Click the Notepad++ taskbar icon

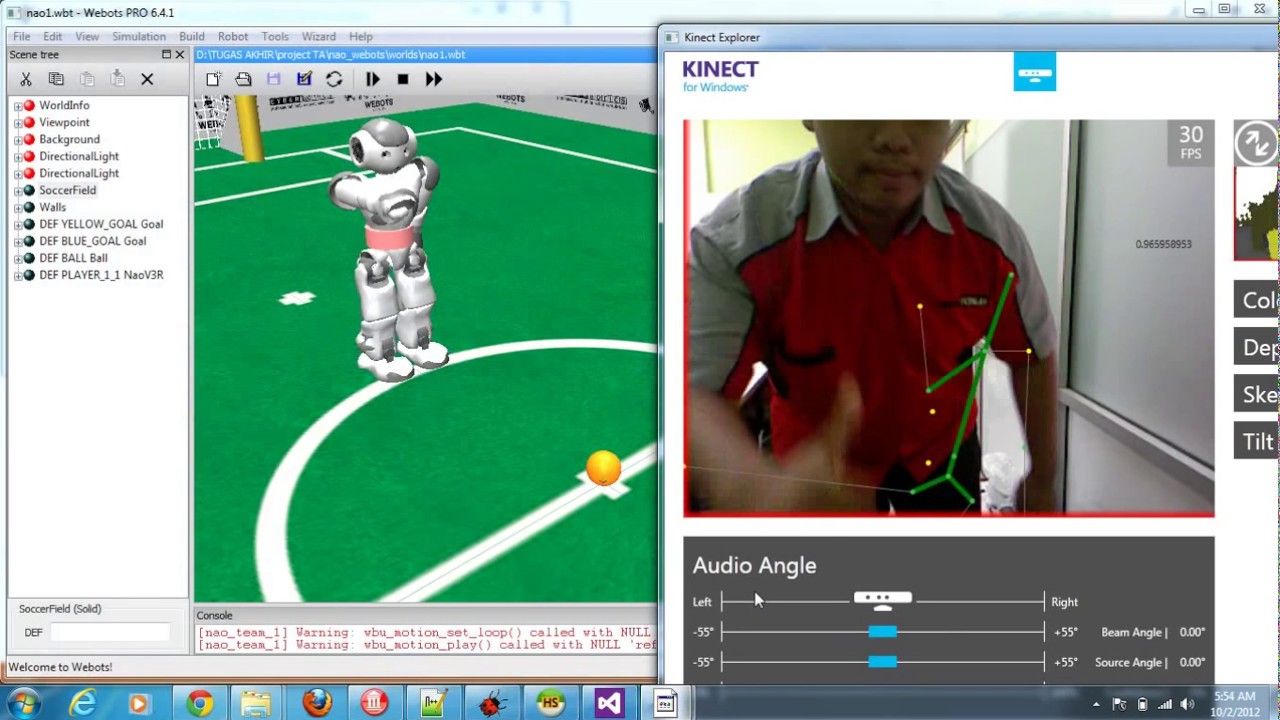tap(433, 704)
